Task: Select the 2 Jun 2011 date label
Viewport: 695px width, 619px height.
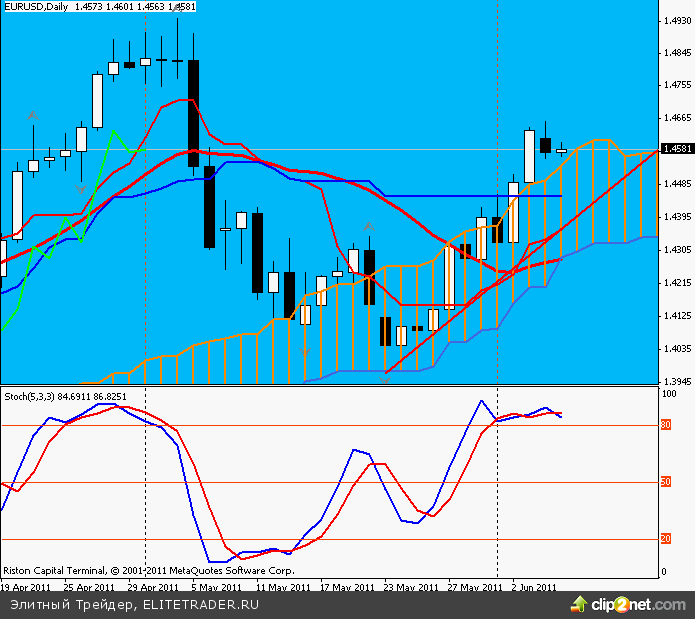Action: tap(533, 587)
